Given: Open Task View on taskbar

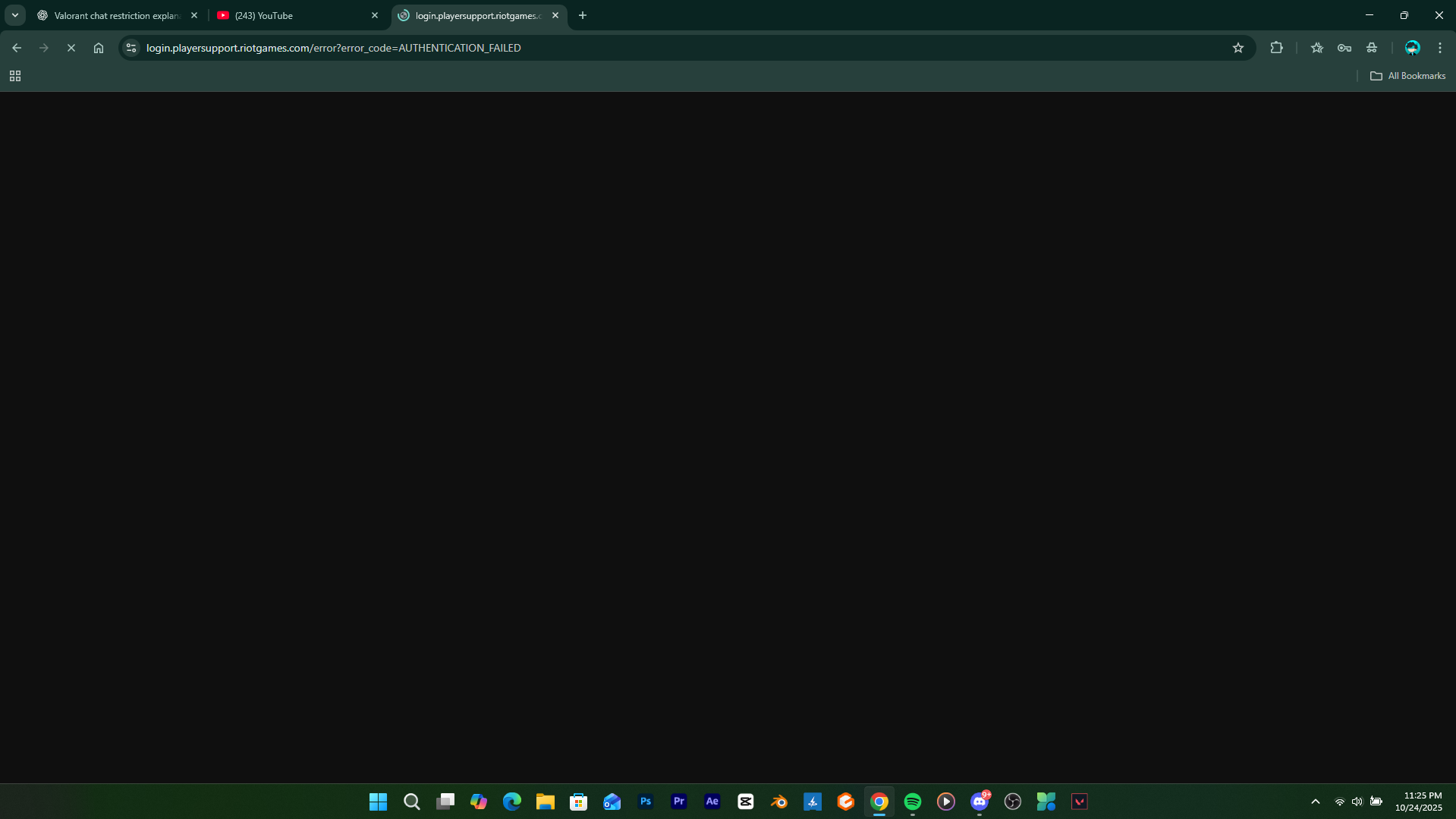Looking at the screenshot, I should click(445, 802).
